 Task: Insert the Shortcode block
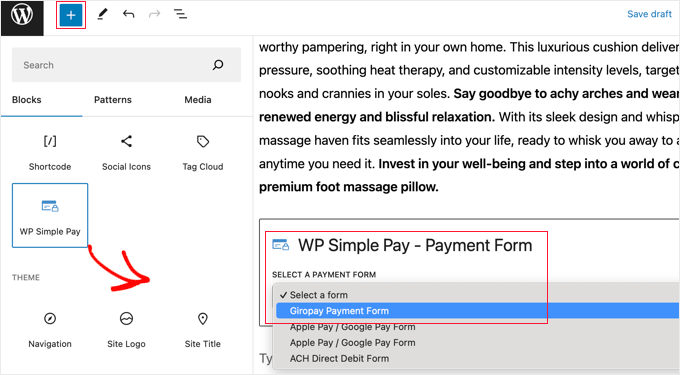click(50, 153)
